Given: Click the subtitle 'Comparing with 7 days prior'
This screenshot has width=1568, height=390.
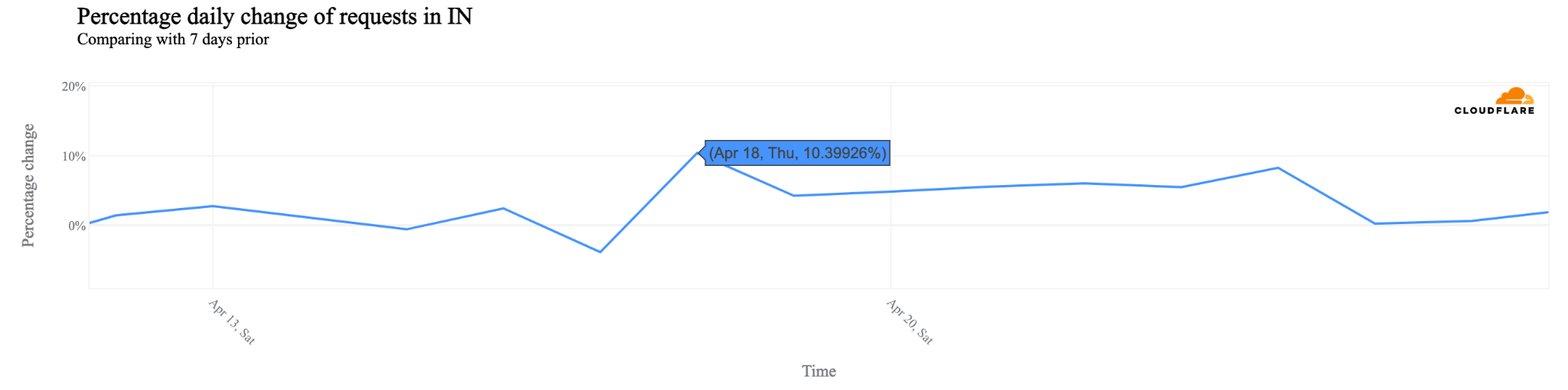Looking at the screenshot, I should click(x=173, y=39).
